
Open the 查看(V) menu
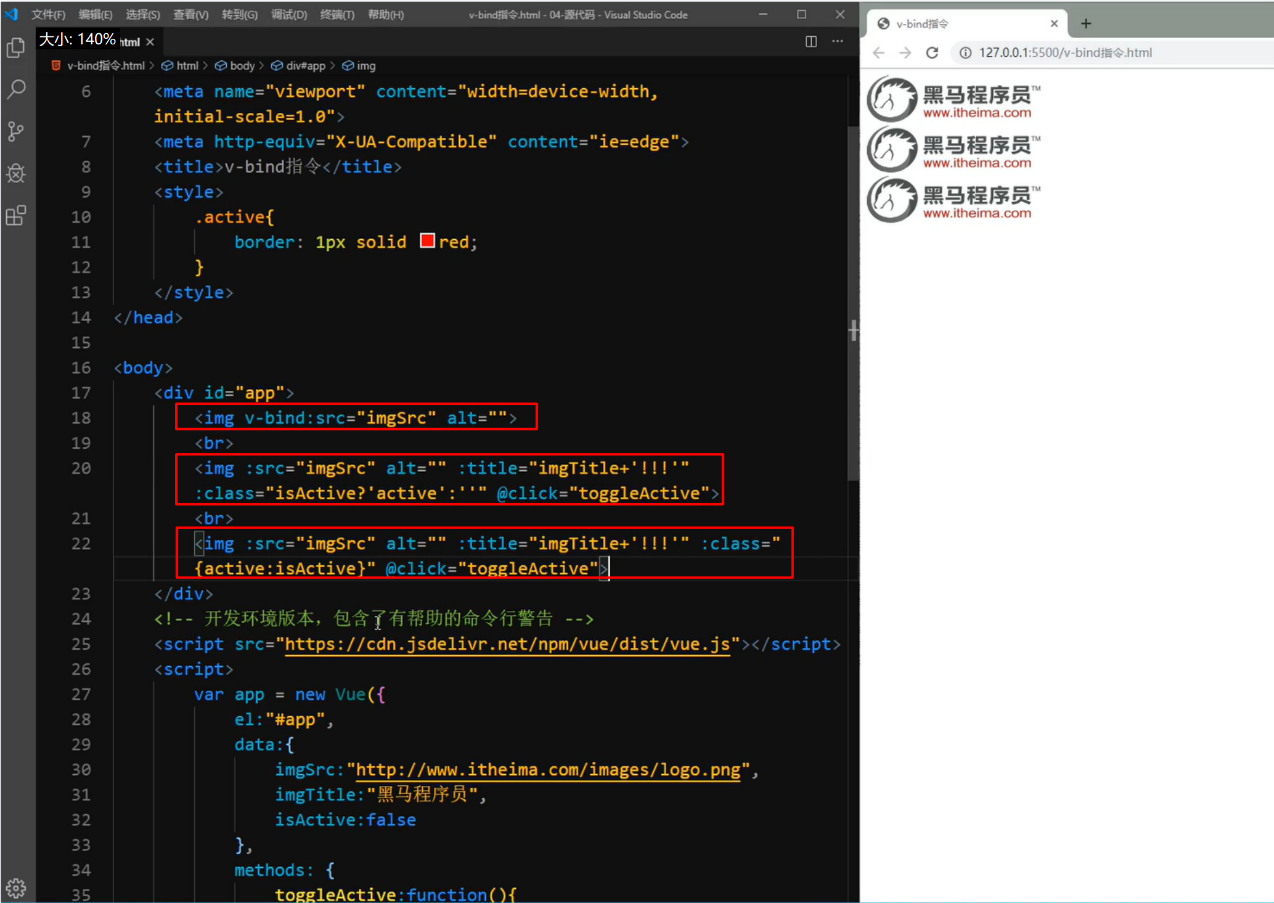click(191, 15)
